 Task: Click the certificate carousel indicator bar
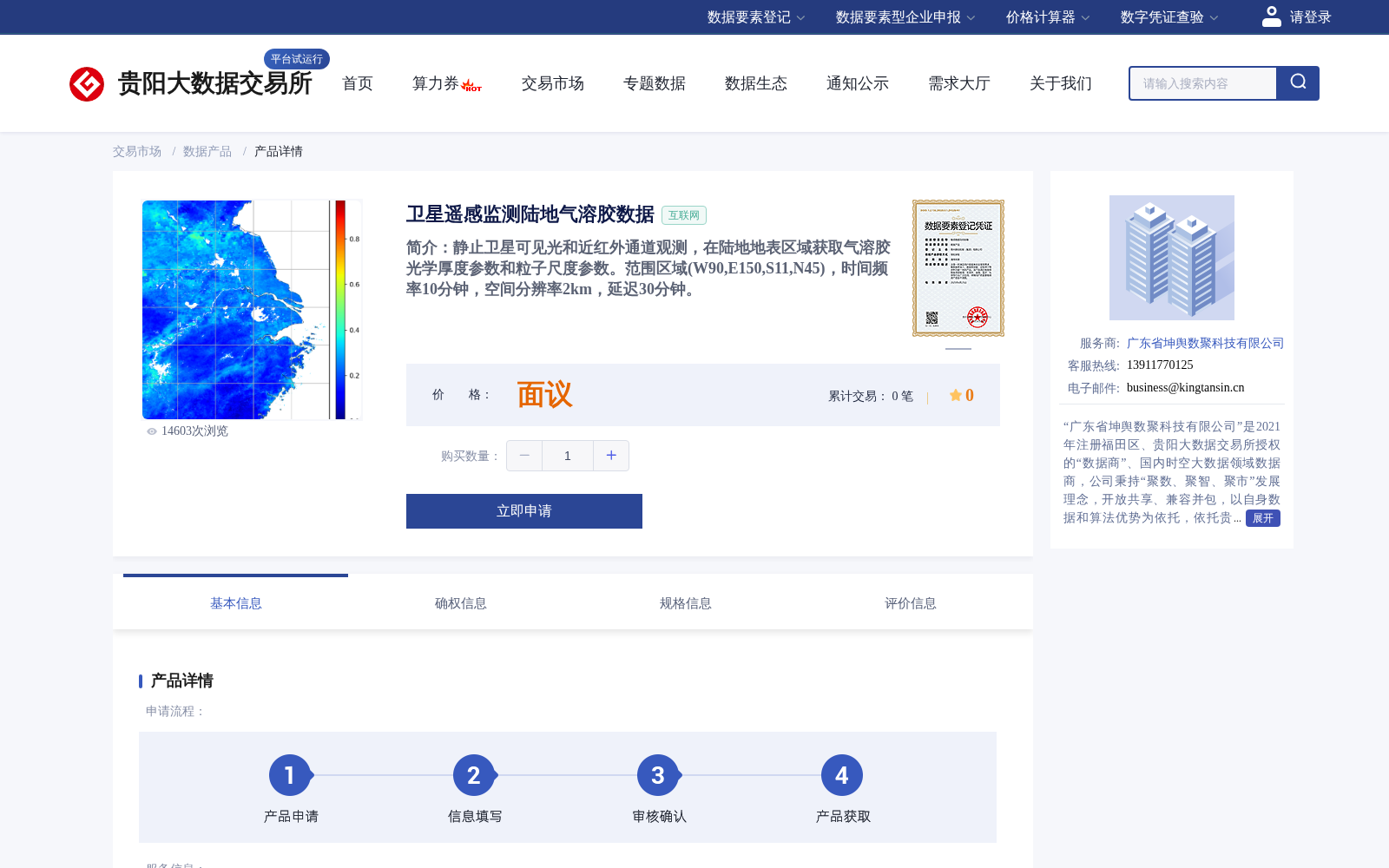(x=958, y=349)
